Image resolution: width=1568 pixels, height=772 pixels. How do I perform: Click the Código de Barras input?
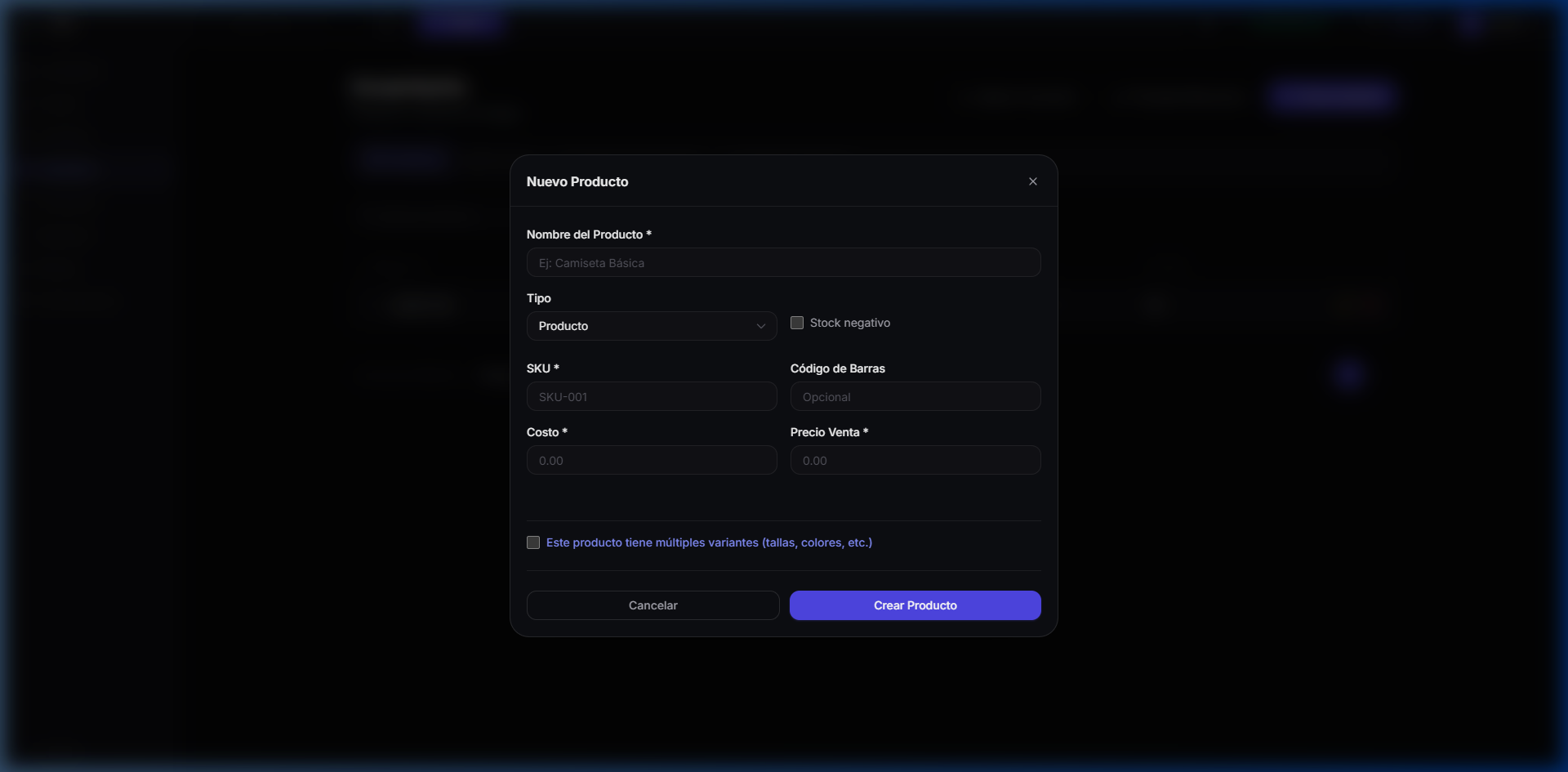click(915, 397)
